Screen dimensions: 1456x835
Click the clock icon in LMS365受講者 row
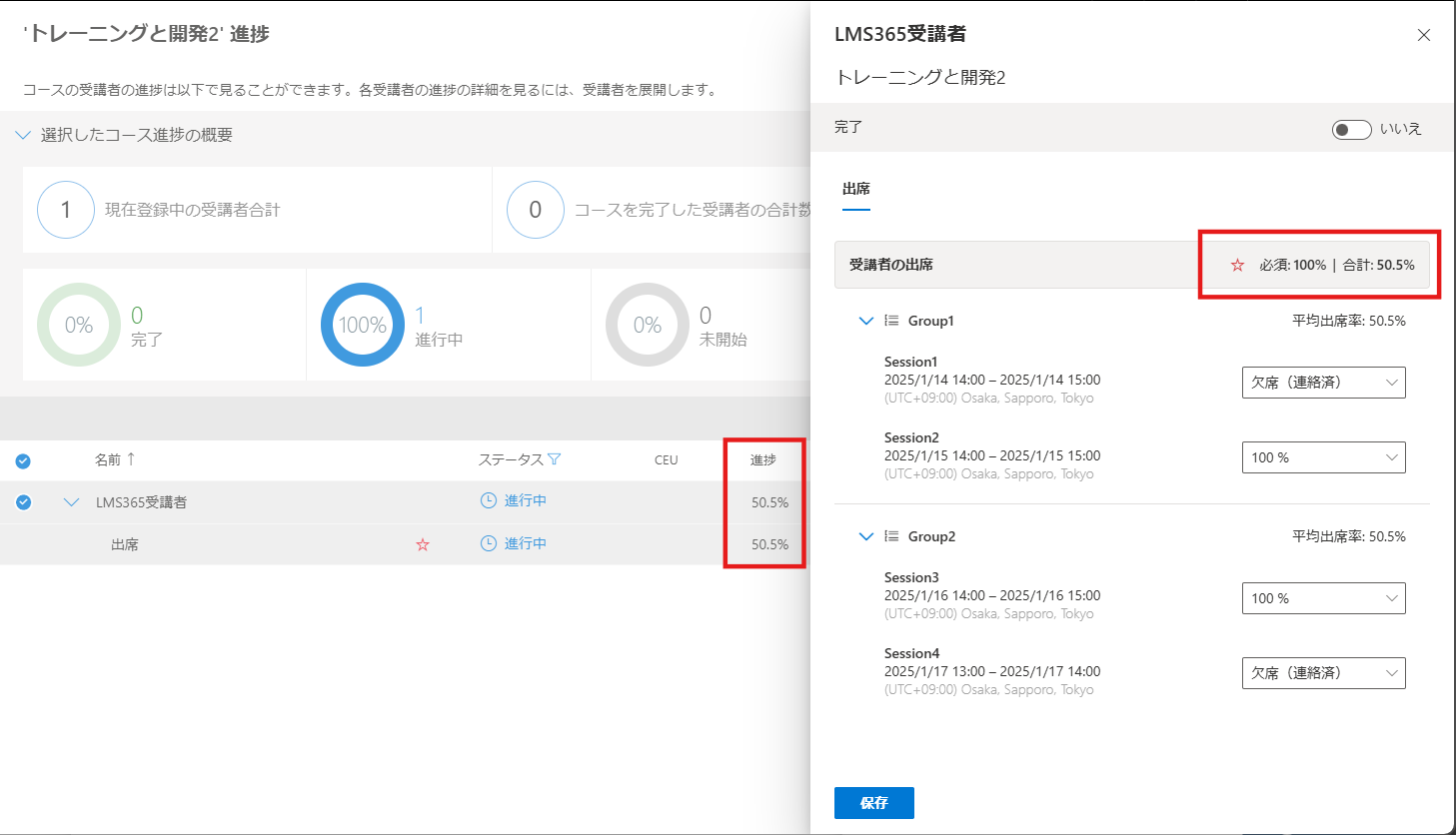click(489, 500)
